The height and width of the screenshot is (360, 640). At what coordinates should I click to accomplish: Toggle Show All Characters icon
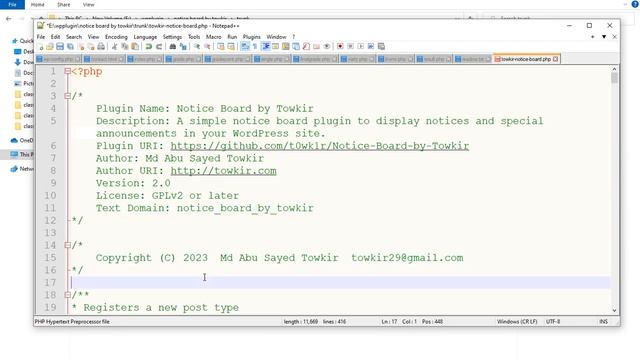pos(254,47)
